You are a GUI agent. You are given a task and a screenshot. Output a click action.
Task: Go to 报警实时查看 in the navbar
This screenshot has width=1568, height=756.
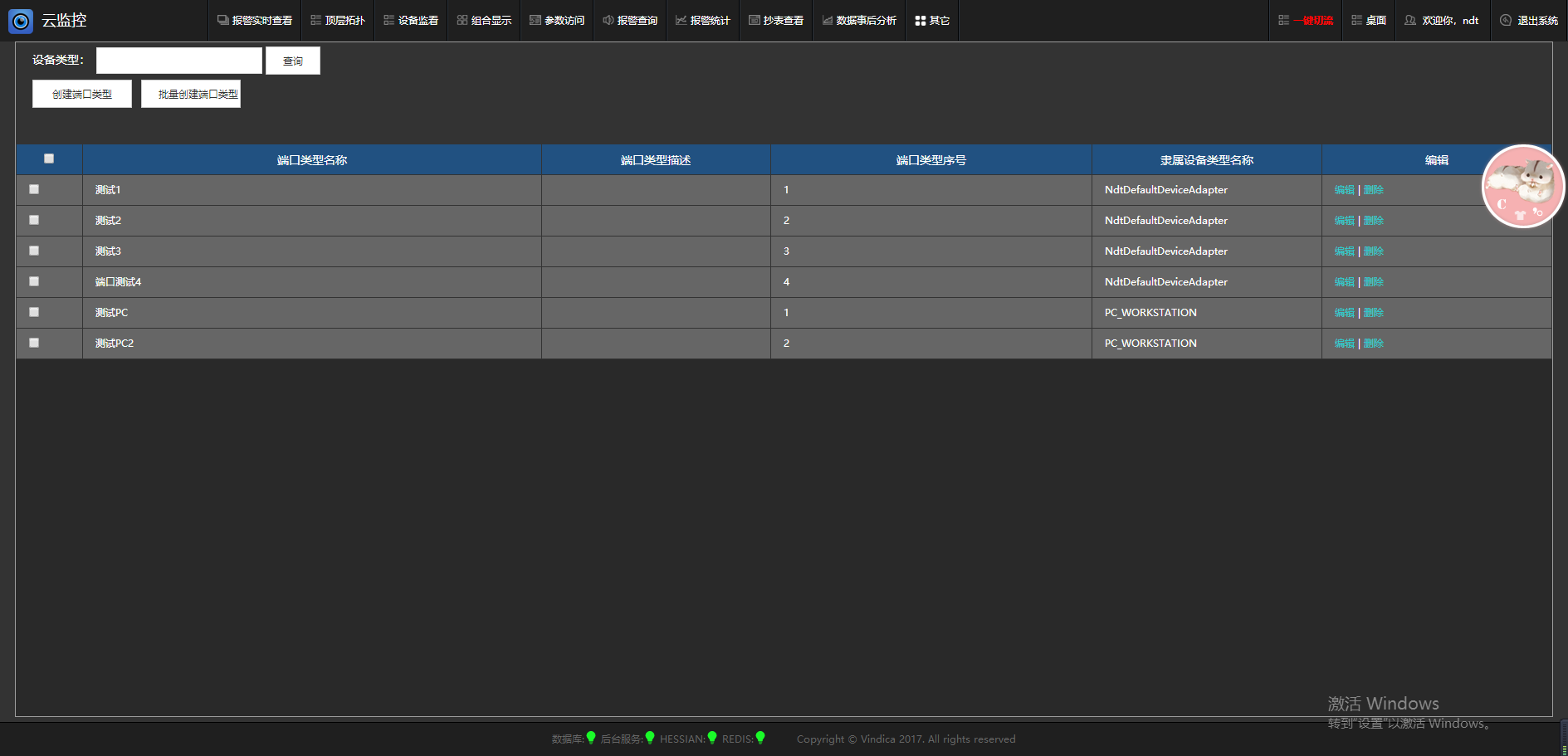[x=255, y=20]
